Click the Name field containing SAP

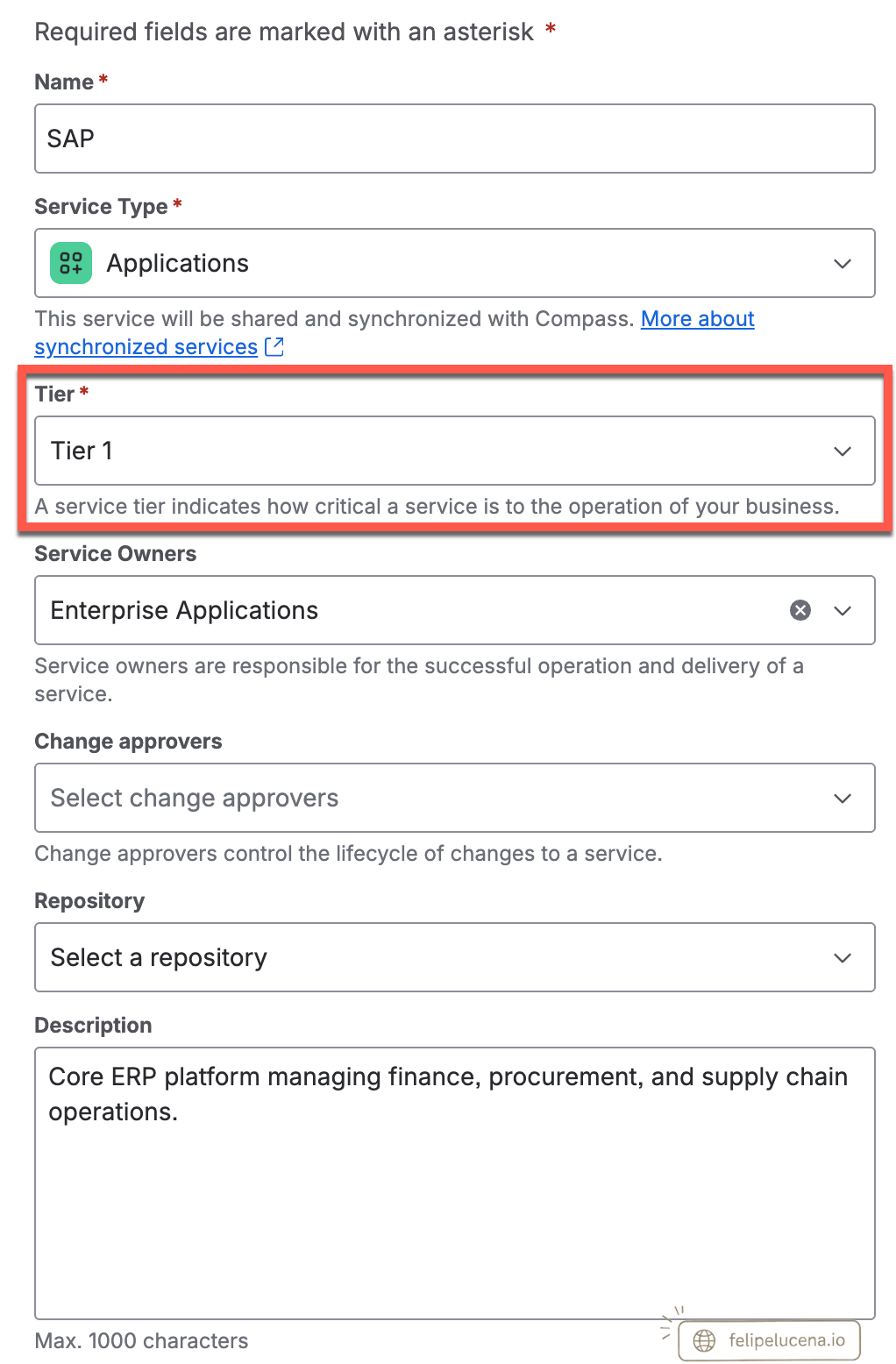455,139
